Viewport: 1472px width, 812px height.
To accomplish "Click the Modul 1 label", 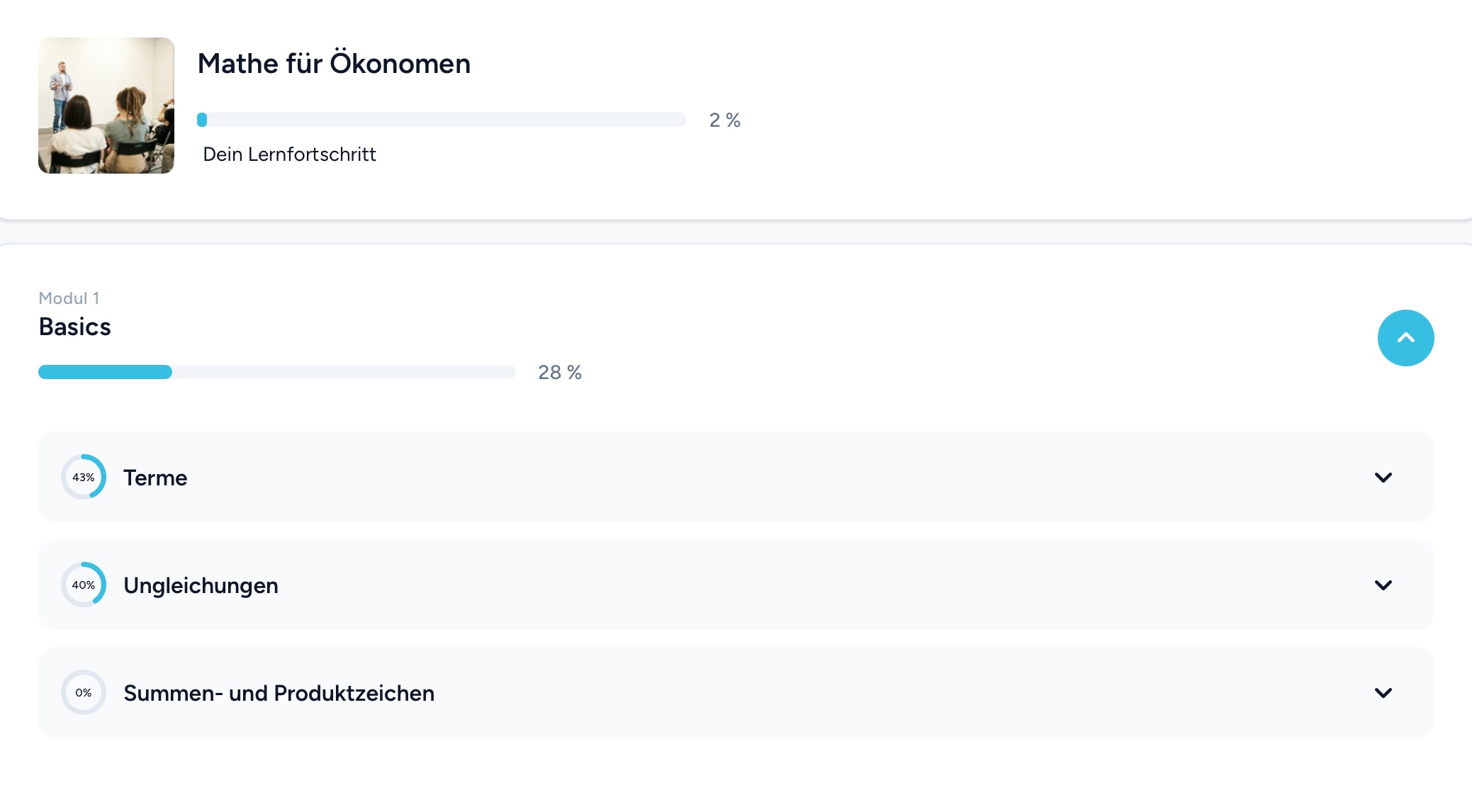I will click(69, 298).
